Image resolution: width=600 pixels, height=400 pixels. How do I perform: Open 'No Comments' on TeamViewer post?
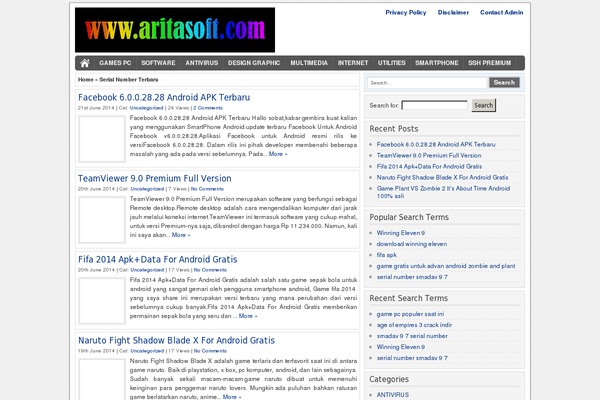207,189
